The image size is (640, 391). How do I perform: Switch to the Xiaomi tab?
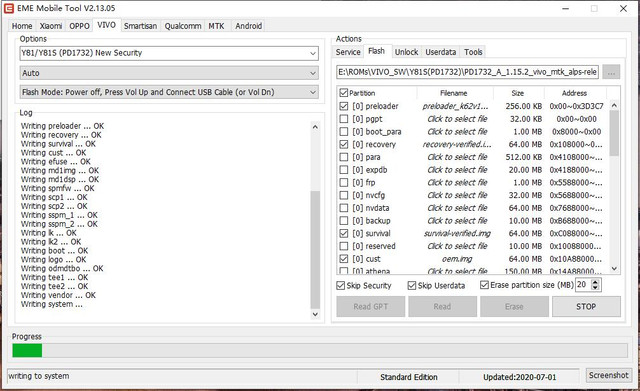coord(51,26)
